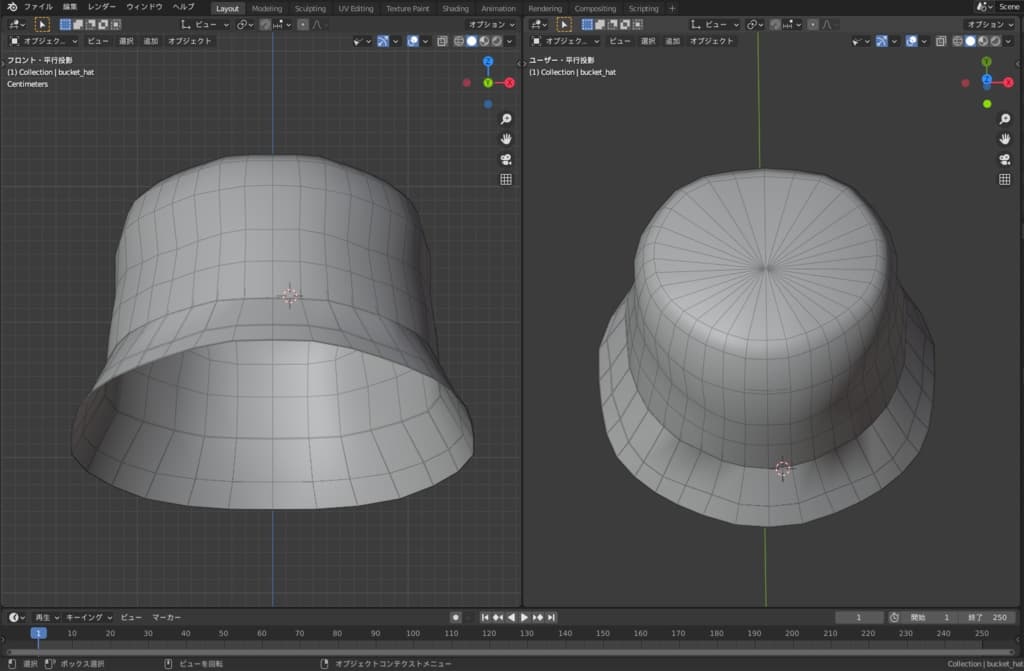Toggle X-ray mode in left viewport
Viewport: 1024px width, 671px height.
(x=443, y=41)
